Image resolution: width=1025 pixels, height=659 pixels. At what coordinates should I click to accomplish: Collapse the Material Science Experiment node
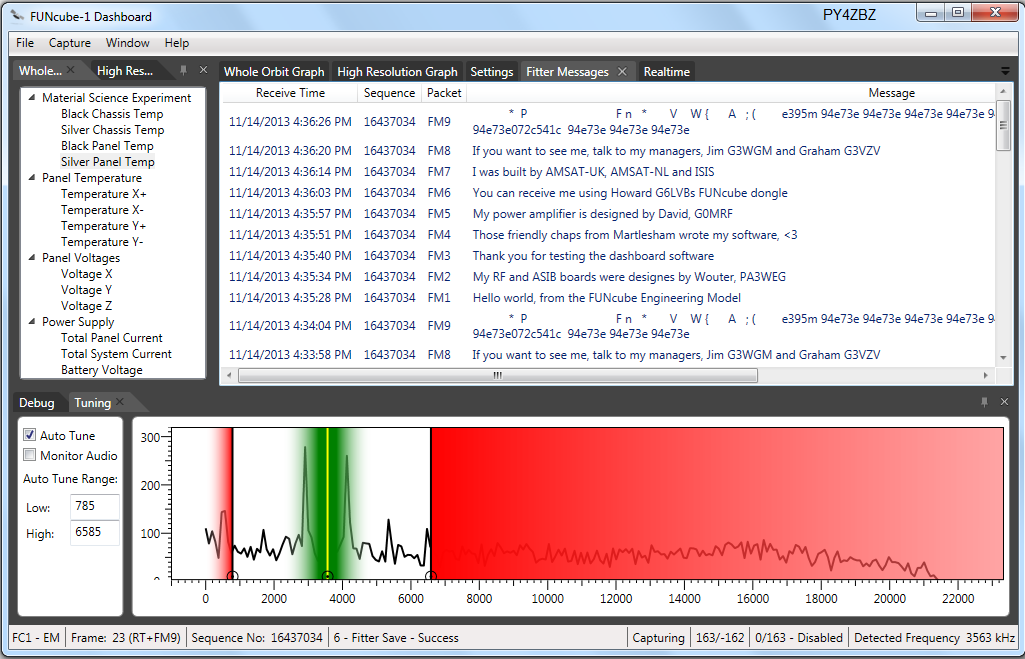click(31, 97)
